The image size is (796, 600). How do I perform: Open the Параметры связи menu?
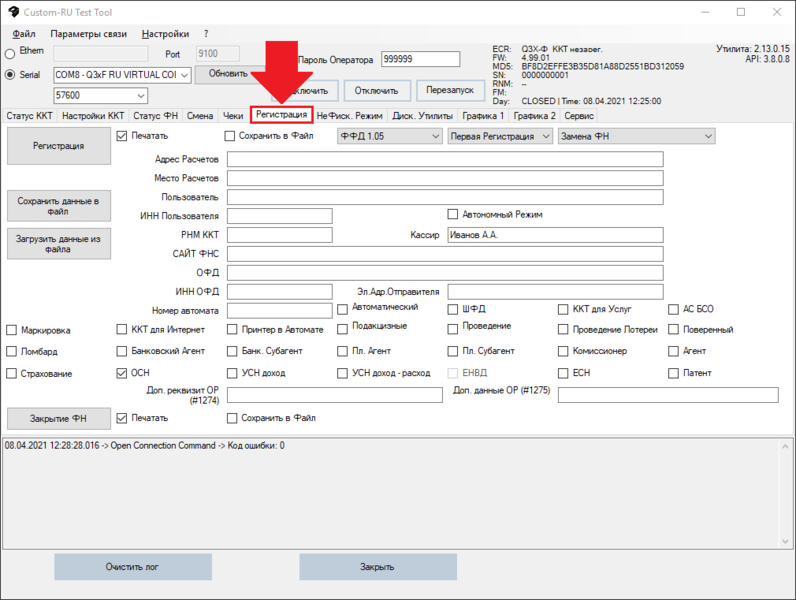(x=88, y=34)
